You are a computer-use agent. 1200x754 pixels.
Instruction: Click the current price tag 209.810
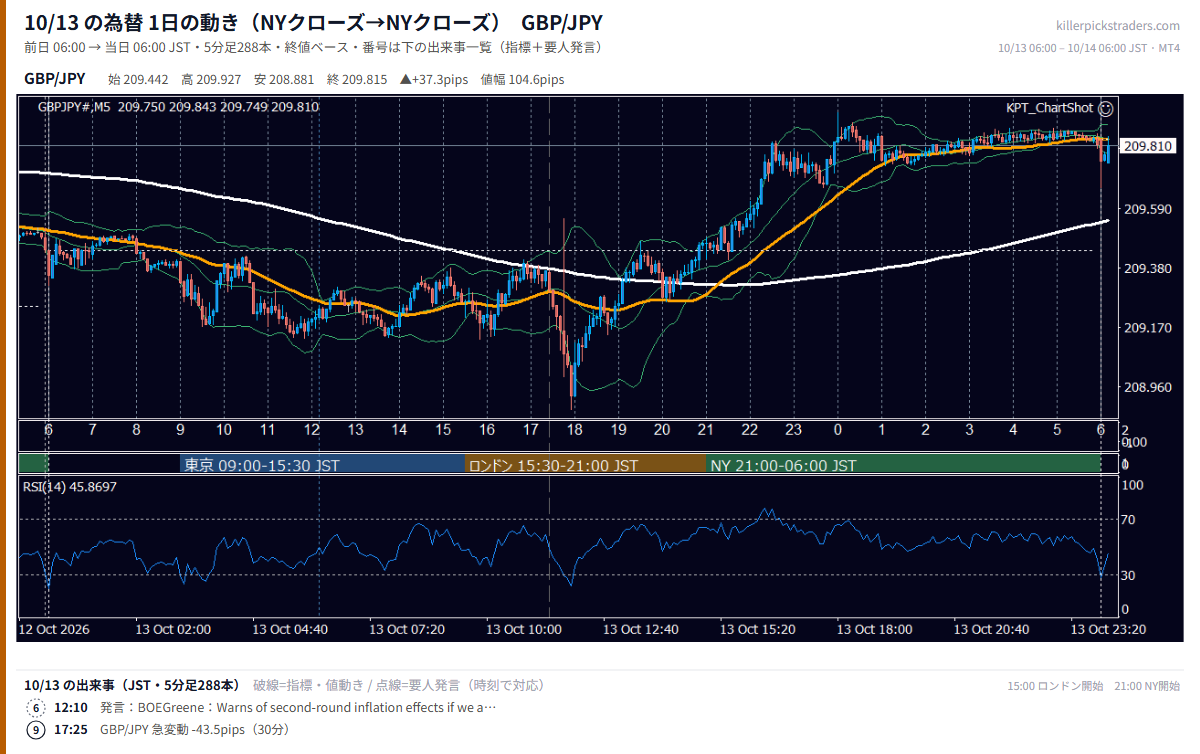pyautogui.click(x=1148, y=146)
